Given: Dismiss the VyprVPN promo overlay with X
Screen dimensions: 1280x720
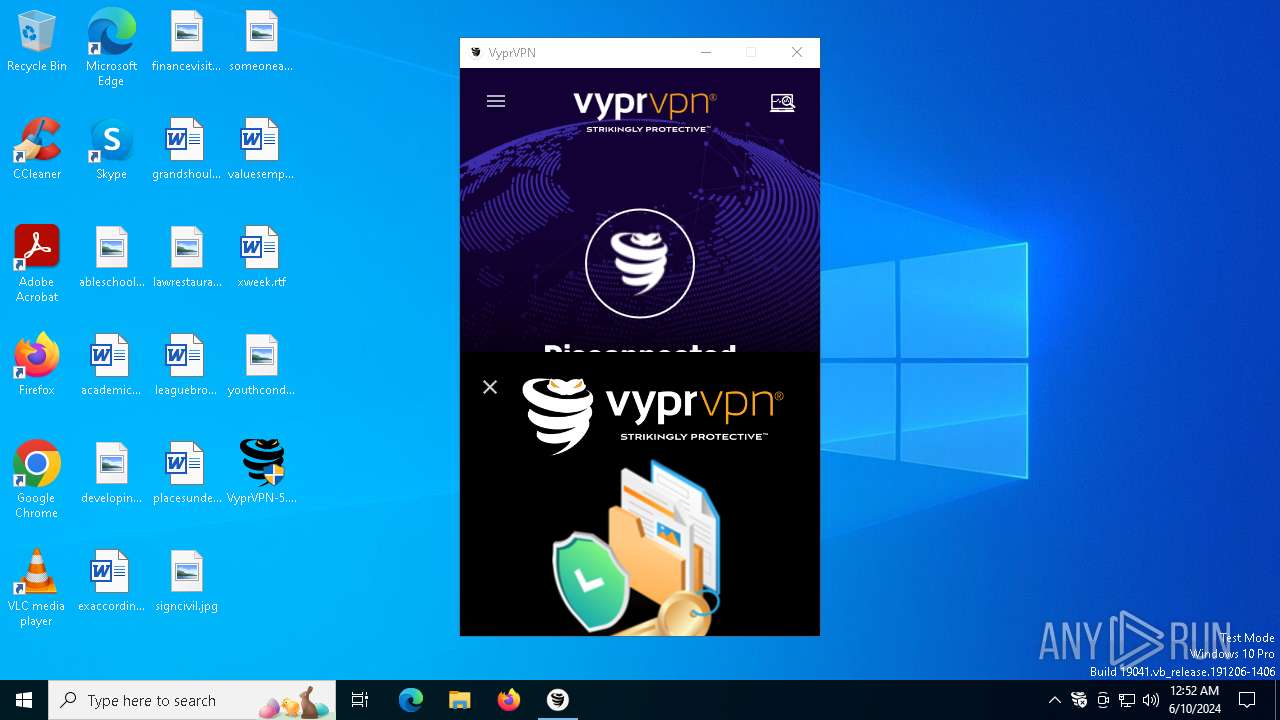Looking at the screenshot, I should click(x=490, y=387).
